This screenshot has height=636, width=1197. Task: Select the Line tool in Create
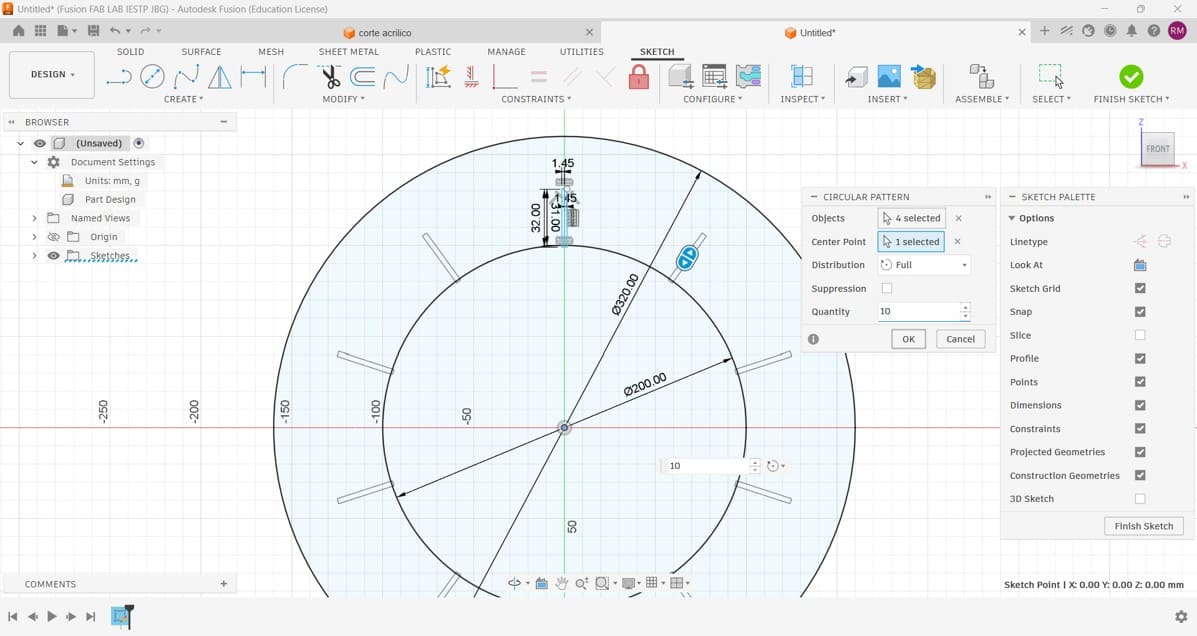coord(119,77)
